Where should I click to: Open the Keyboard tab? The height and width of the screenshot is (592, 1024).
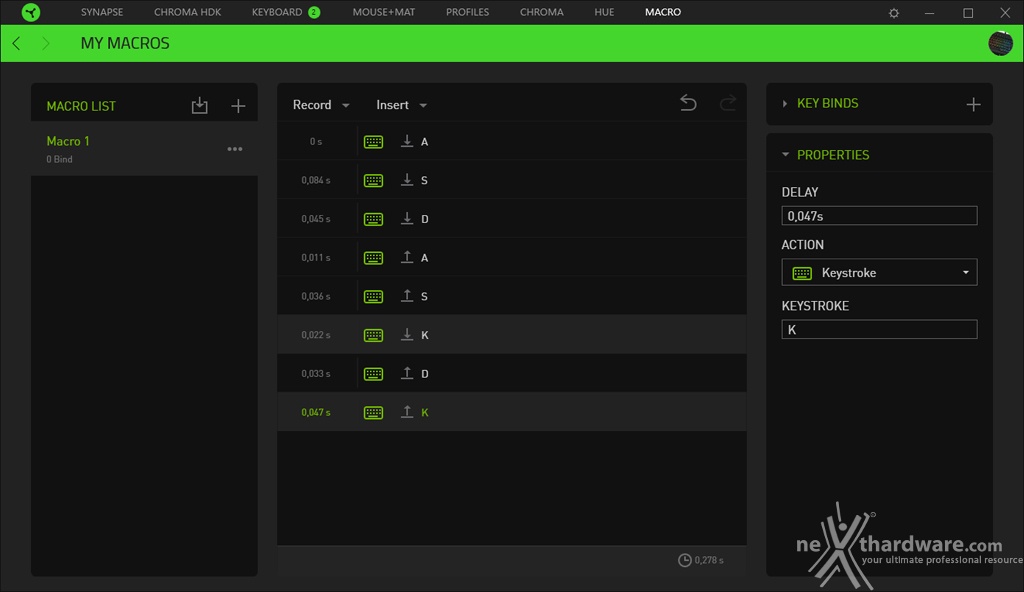277,12
